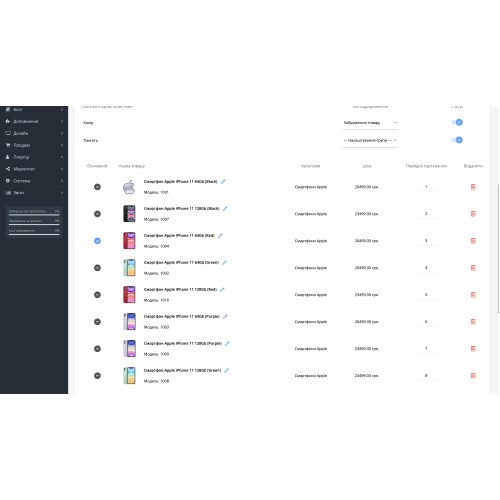The width and height of the screenshot is (500, 500).
Task: Select main radio for iPhone 11 64GB Green
Action: (97, 268)
